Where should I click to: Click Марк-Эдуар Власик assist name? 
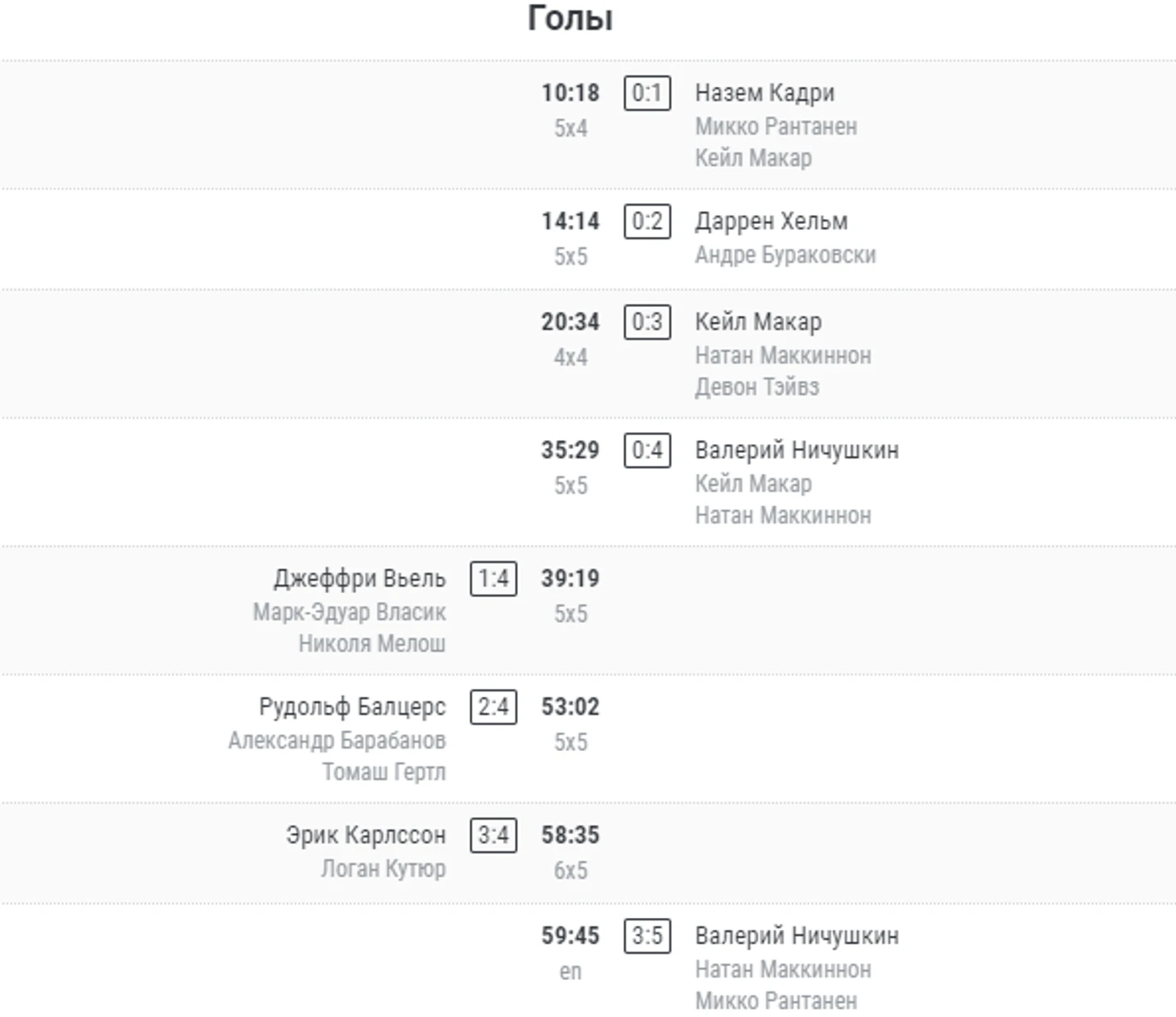[349, 612]
